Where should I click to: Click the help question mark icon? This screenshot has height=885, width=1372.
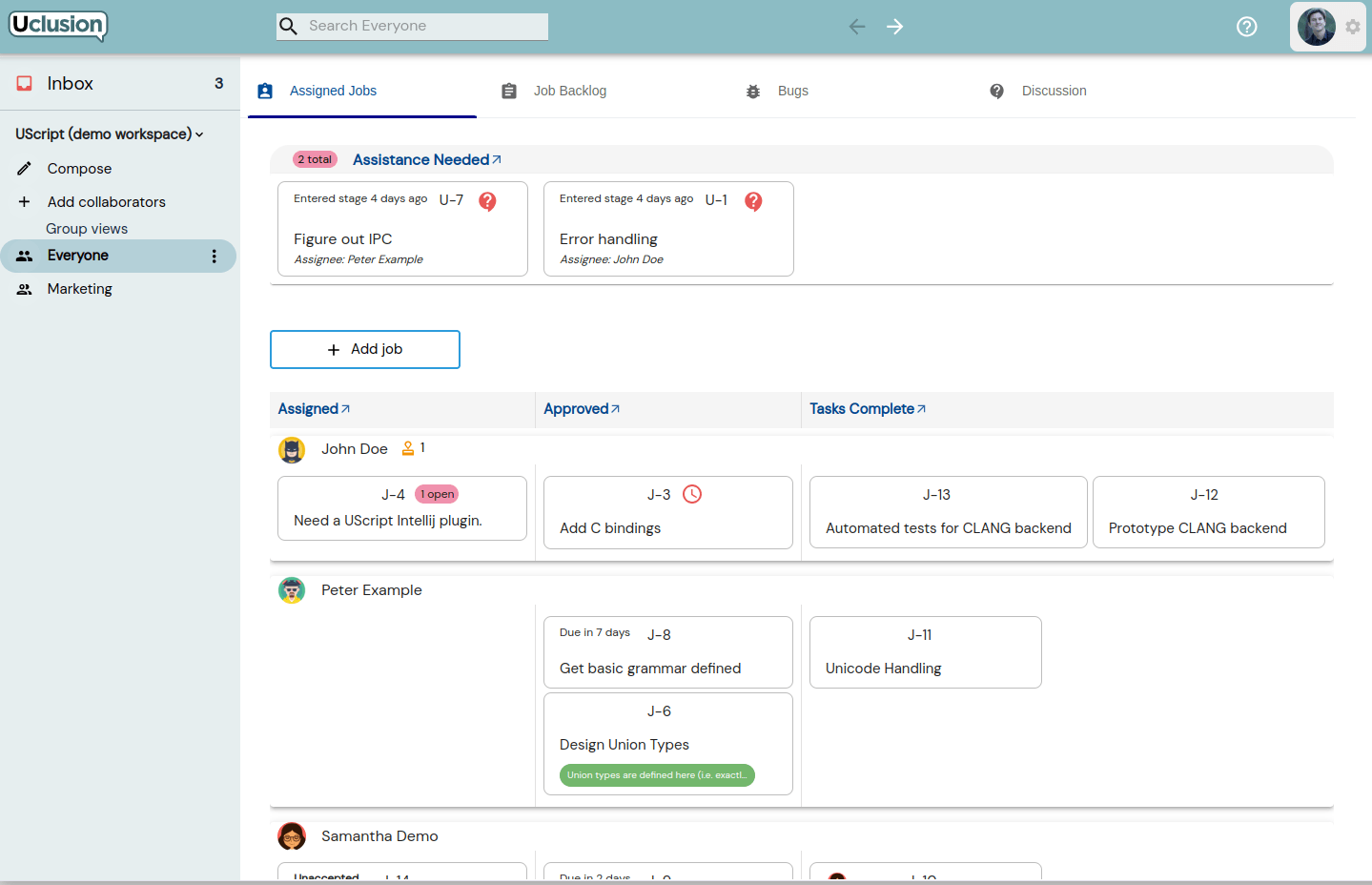click(x=1246, y=27)
